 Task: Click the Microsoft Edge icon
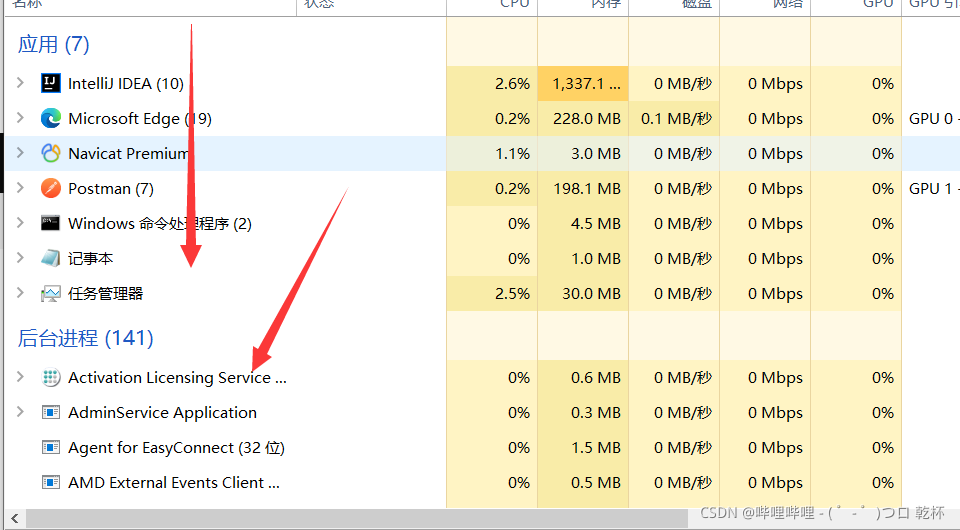tap(50, 118)
